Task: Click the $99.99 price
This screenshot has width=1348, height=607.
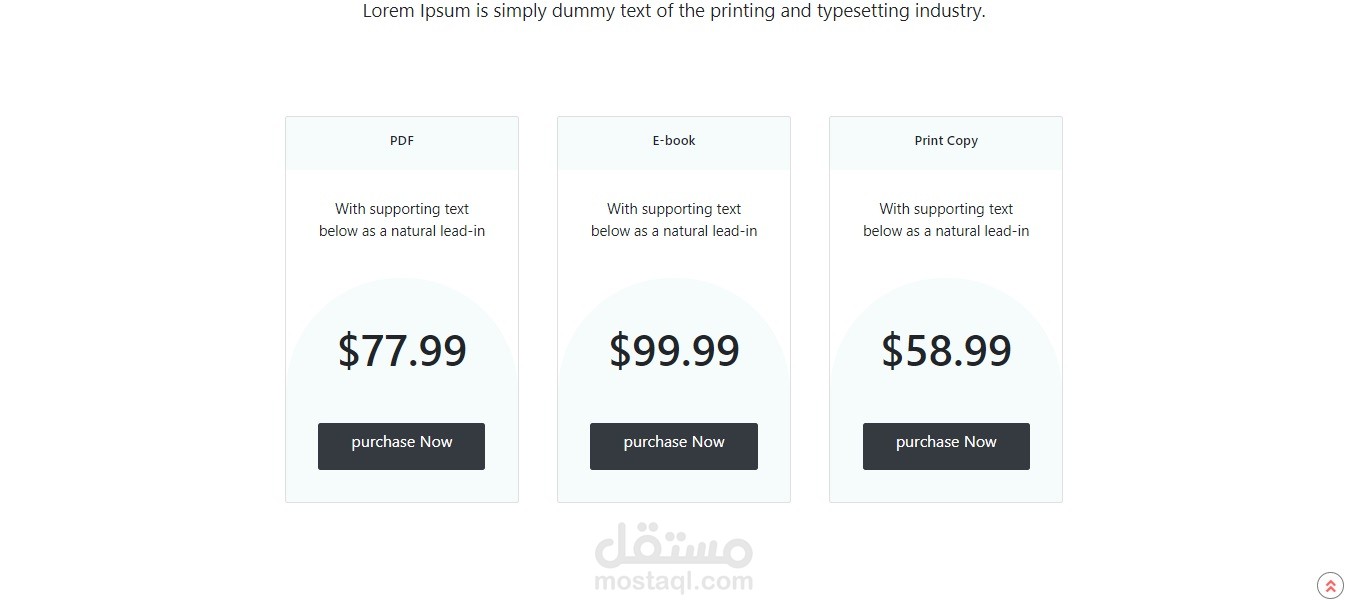Action: 674,351
